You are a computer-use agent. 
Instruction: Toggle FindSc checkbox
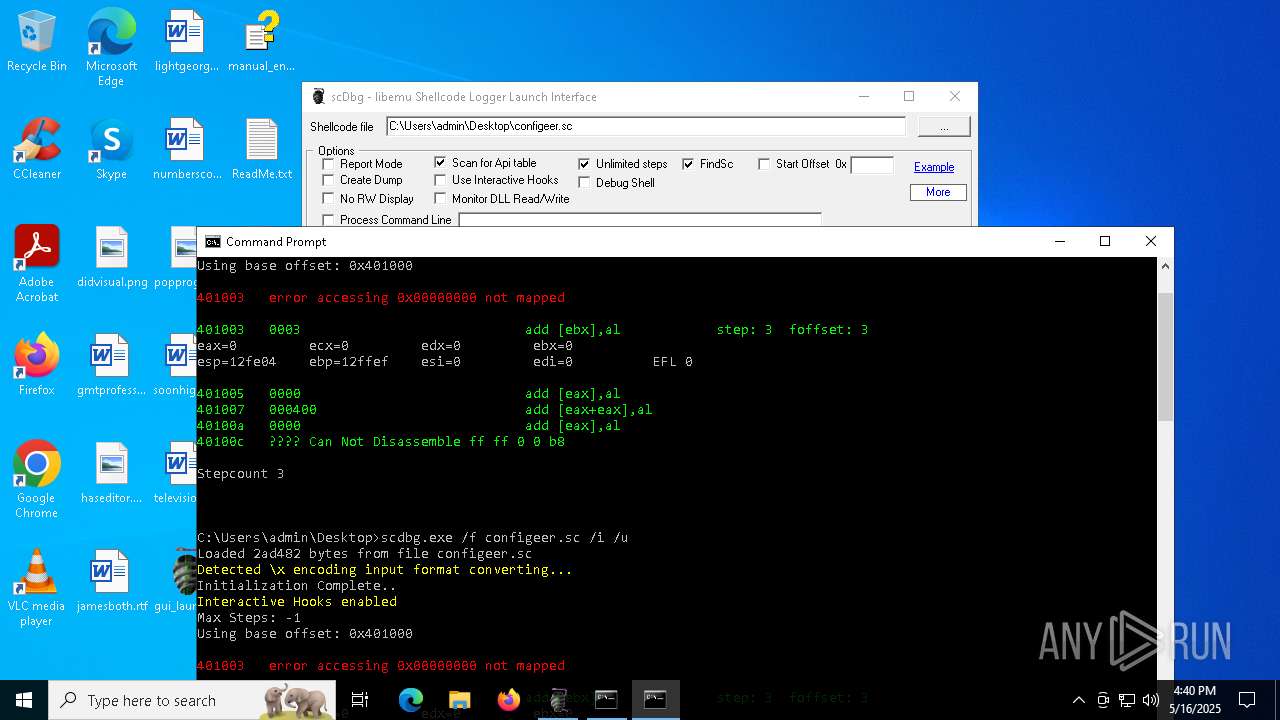point(688,164)
